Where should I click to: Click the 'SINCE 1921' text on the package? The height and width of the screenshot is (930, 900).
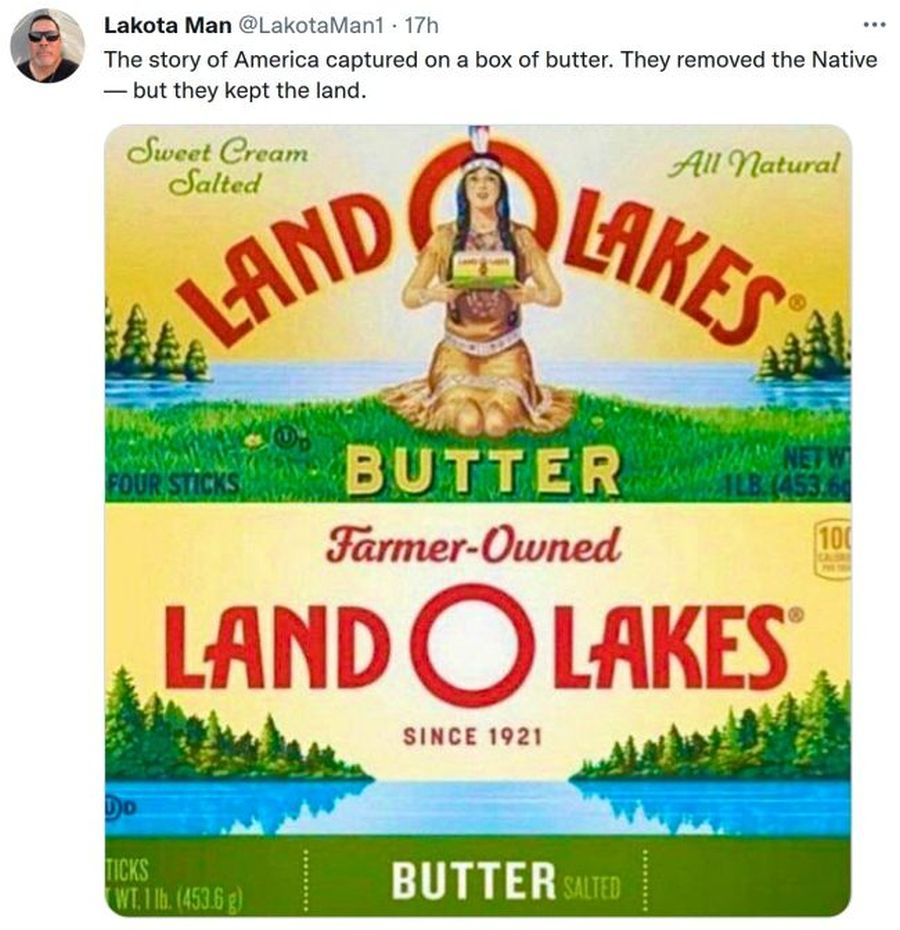click(x=472, y=737)
